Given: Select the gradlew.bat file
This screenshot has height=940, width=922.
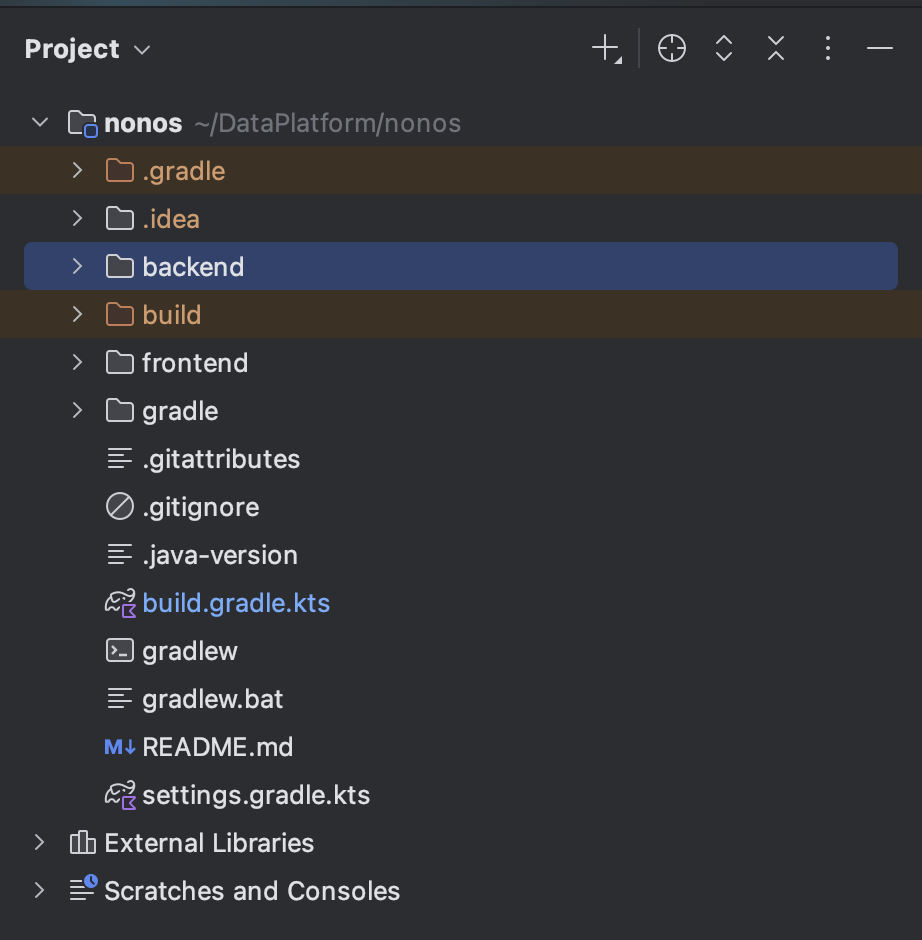Looking at the screenshot, I should click(x=460, y=699).
